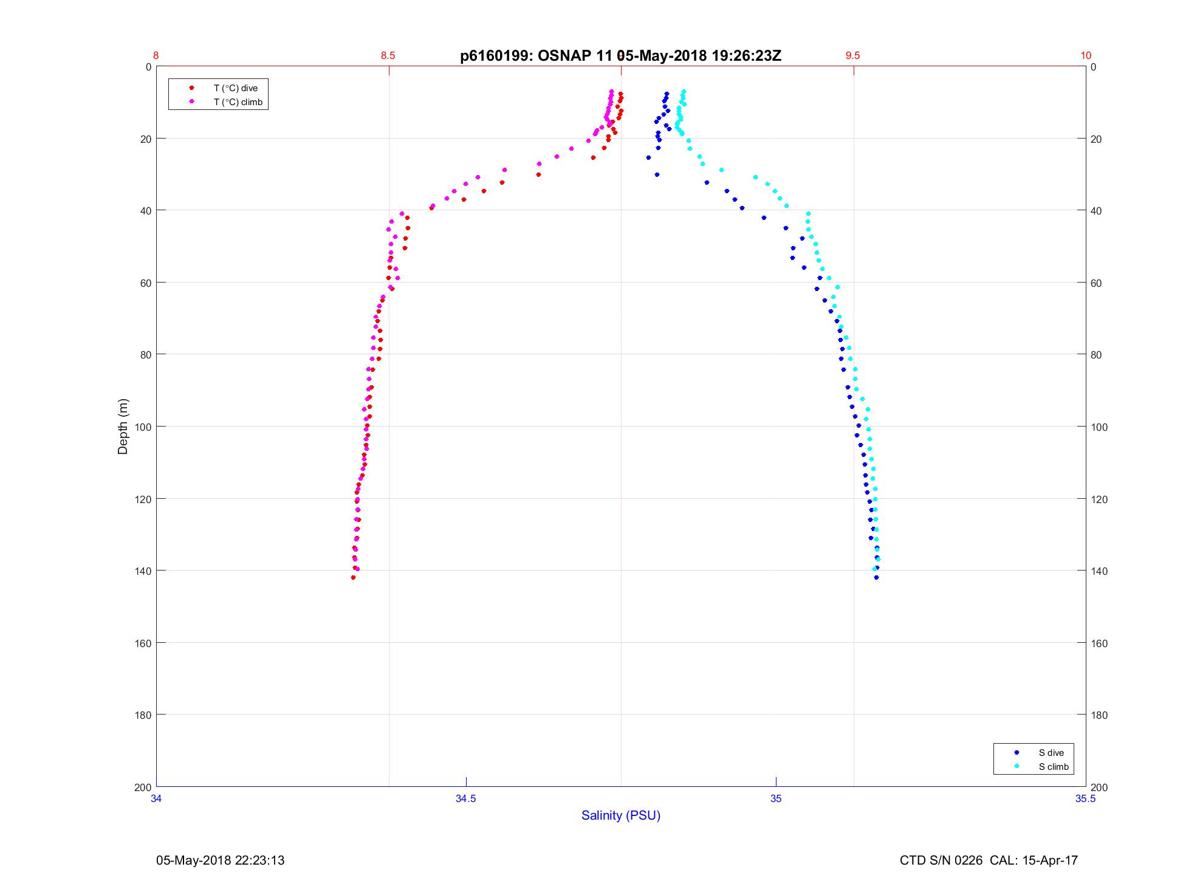This screenshot has width=1200, height=885.
Task: Click the magenta climb marker in temperature legend
Action: click(x=191, y=102)
